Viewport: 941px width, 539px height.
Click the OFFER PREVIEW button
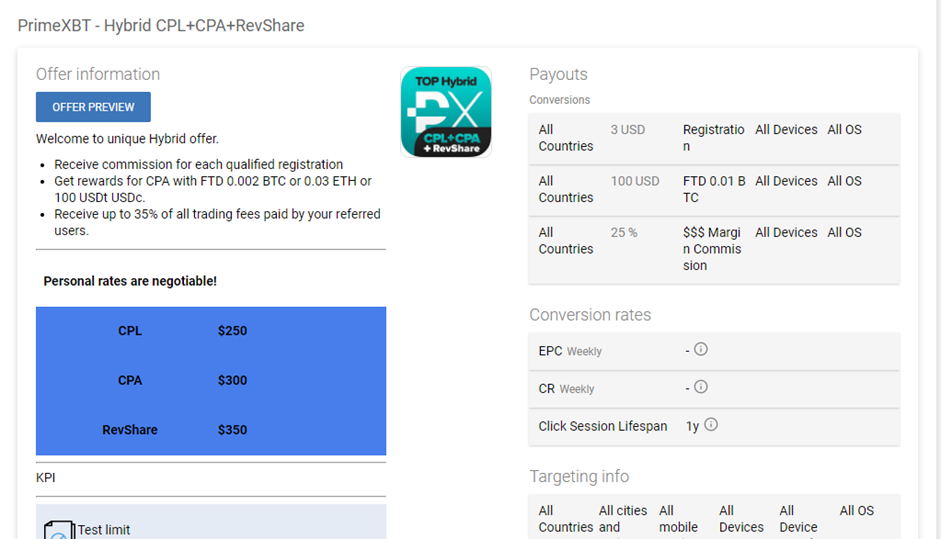[93, 107]
